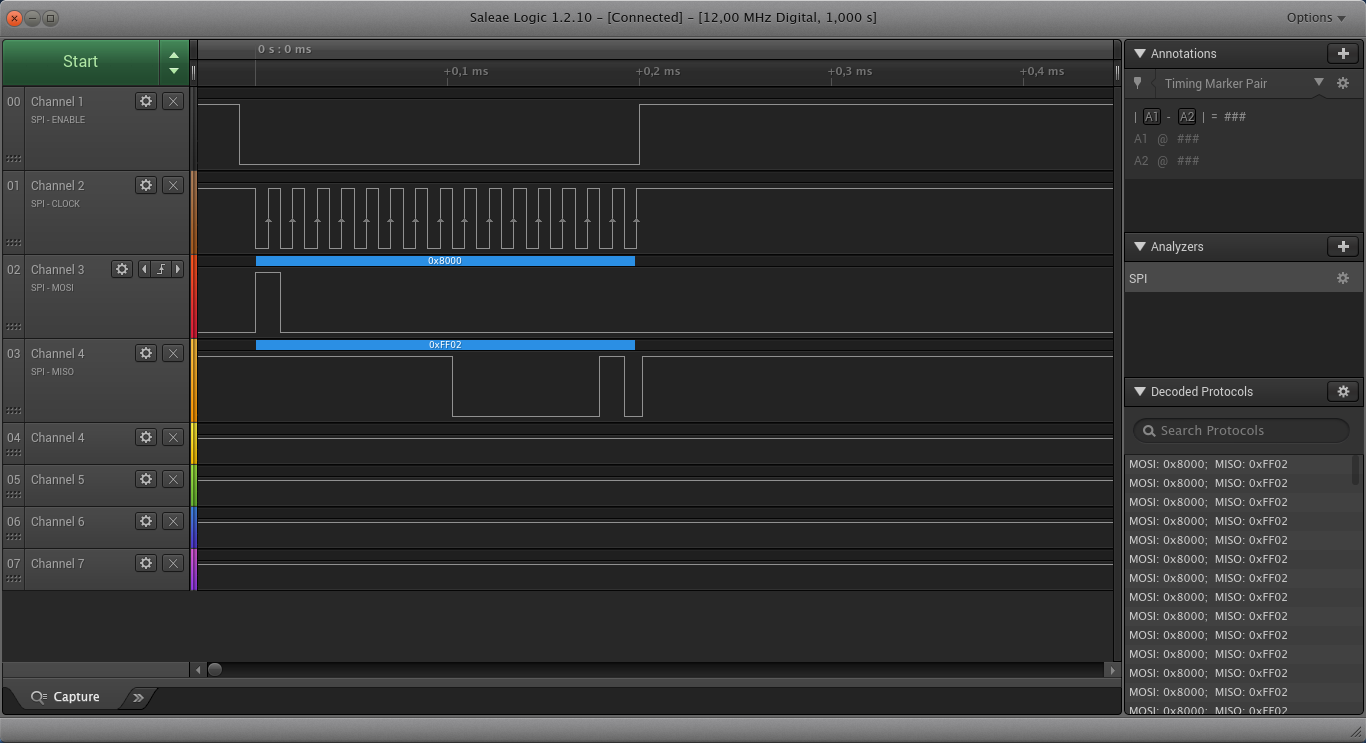Open Timing Marker Pair gear settings
Image resolution: width=1366 pixels, height=743 pixels.
pyautogui.click(x=1343, y=83)
